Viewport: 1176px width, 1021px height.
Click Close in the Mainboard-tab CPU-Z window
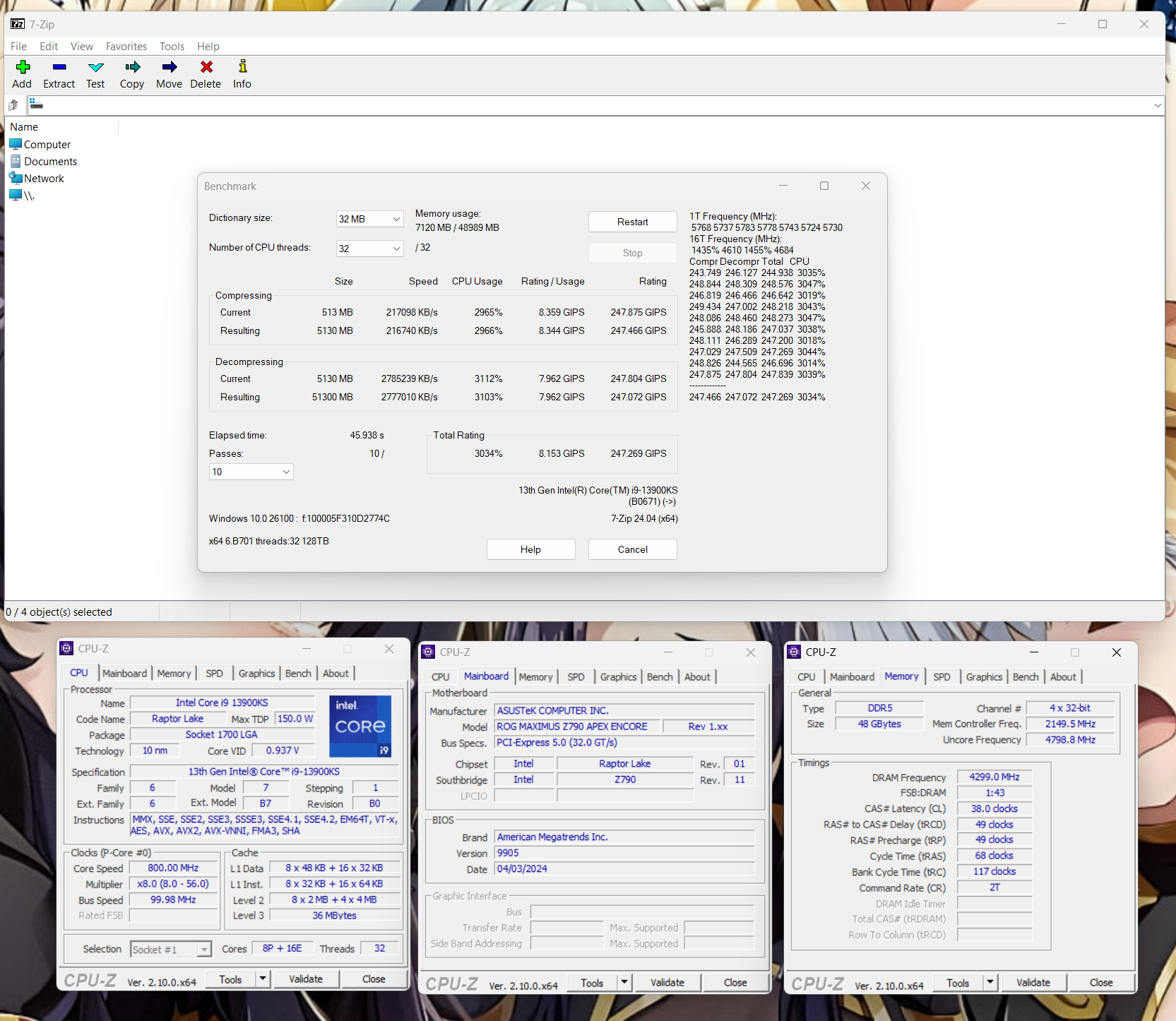coord(735,982)
